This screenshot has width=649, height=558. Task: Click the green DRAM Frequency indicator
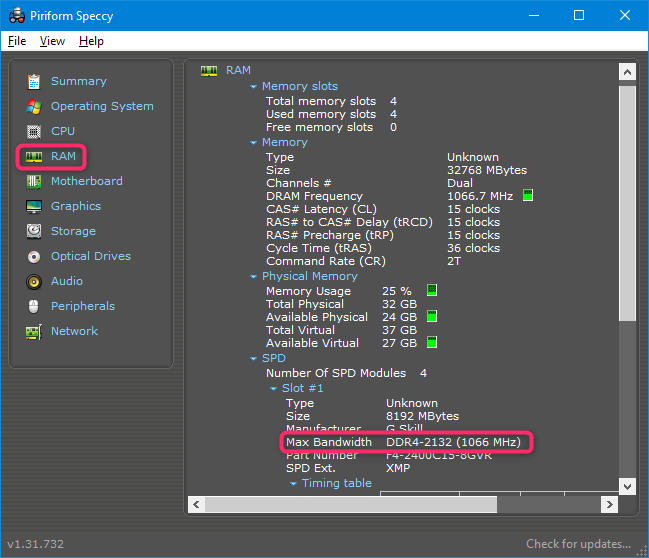tap(527, 196)
